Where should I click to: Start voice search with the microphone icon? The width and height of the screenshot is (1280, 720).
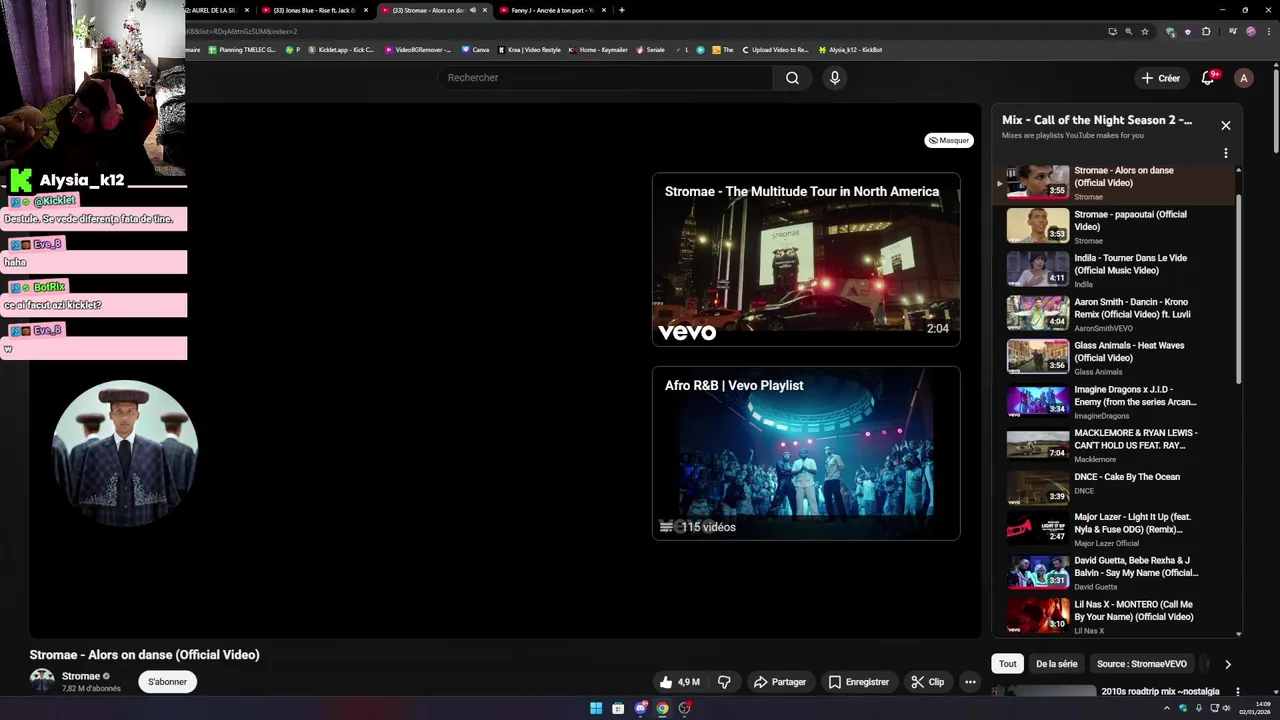[x=835, y=78]
